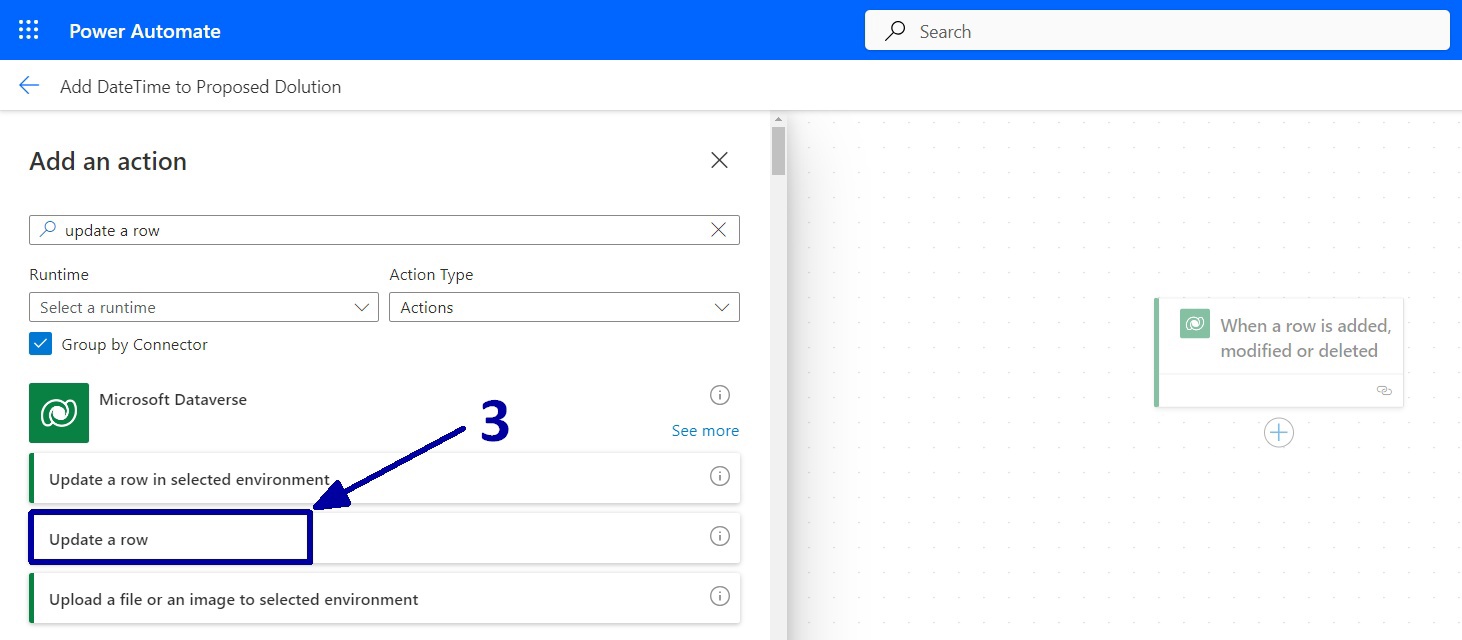Click the panel's vertical scrollbar thumb
This screenshot has width=1462, height=640.
coord(779,150)
